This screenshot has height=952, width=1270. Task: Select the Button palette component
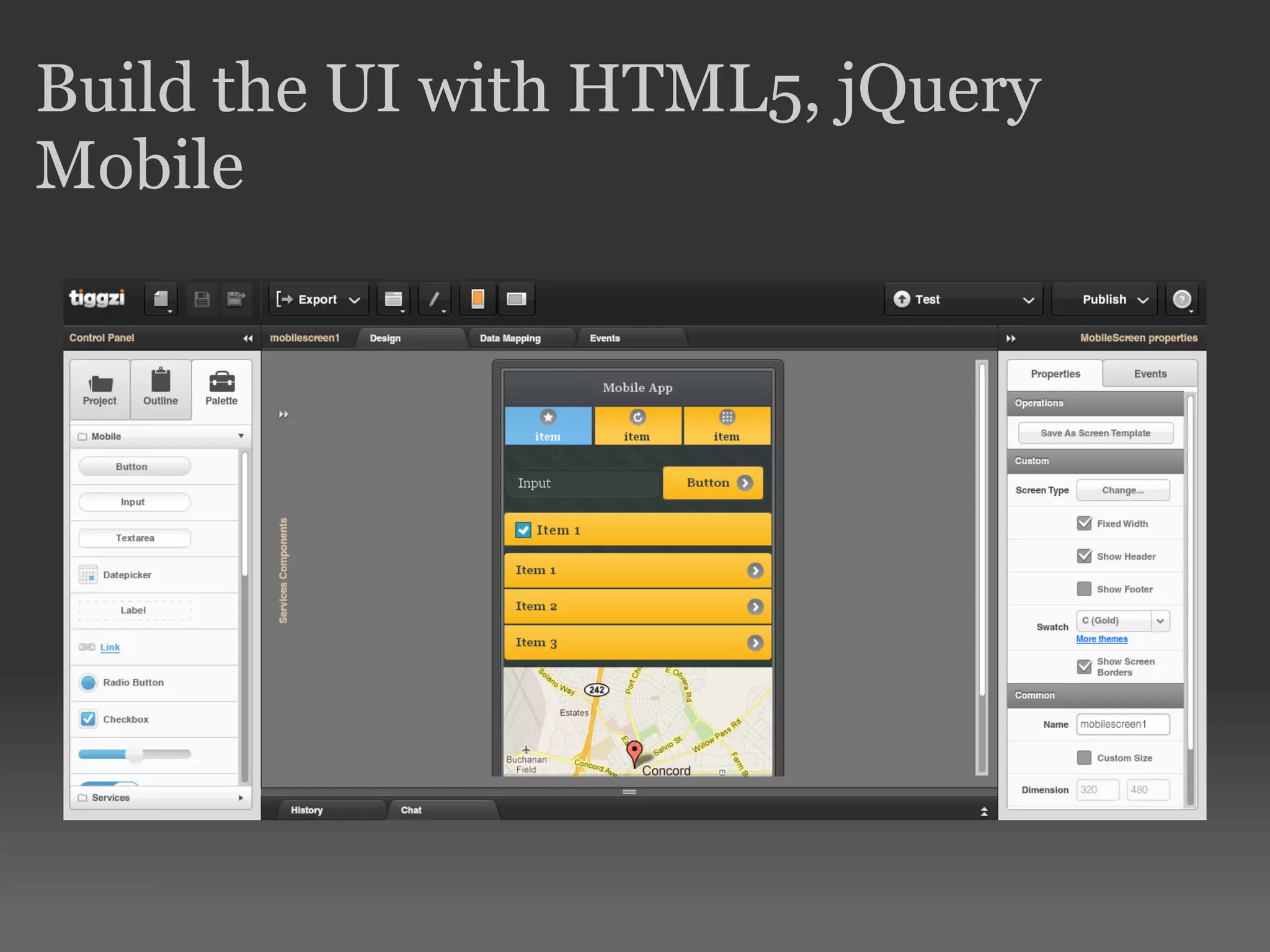click(x=135, y=467)
